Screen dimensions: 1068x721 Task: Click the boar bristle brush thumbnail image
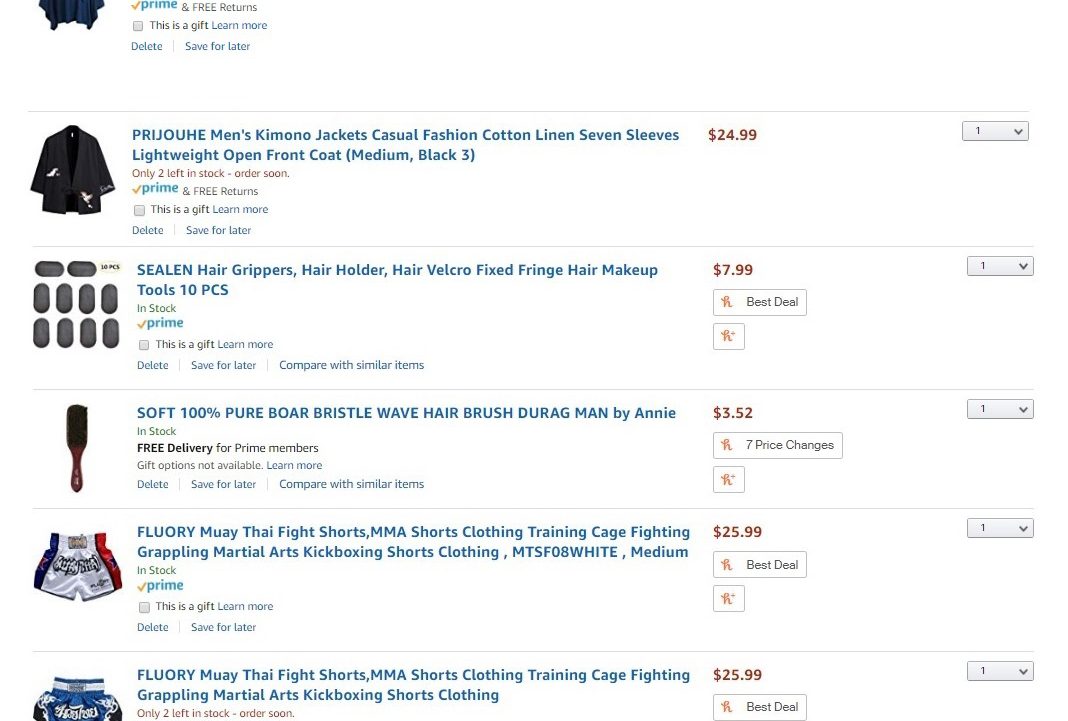76,448
